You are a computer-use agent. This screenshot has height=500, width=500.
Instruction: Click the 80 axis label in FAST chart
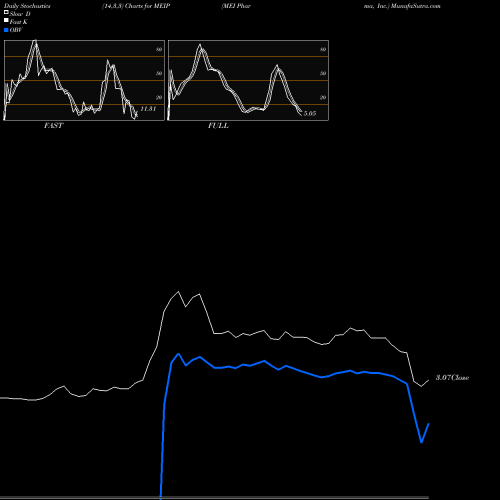coord(159,49)
